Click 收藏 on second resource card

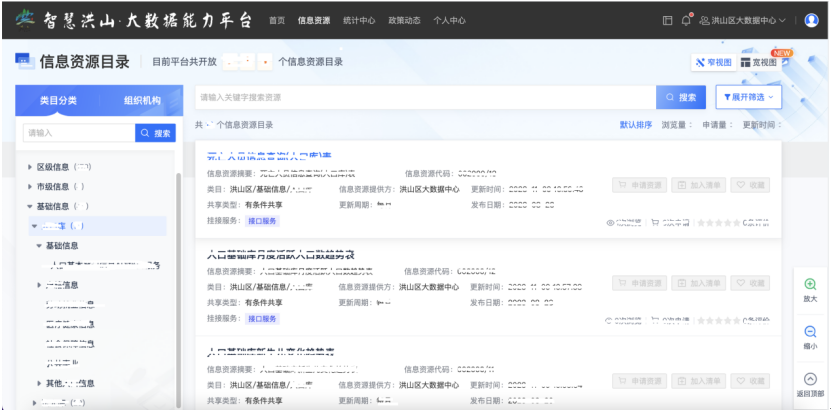click(x=750, y=283)
